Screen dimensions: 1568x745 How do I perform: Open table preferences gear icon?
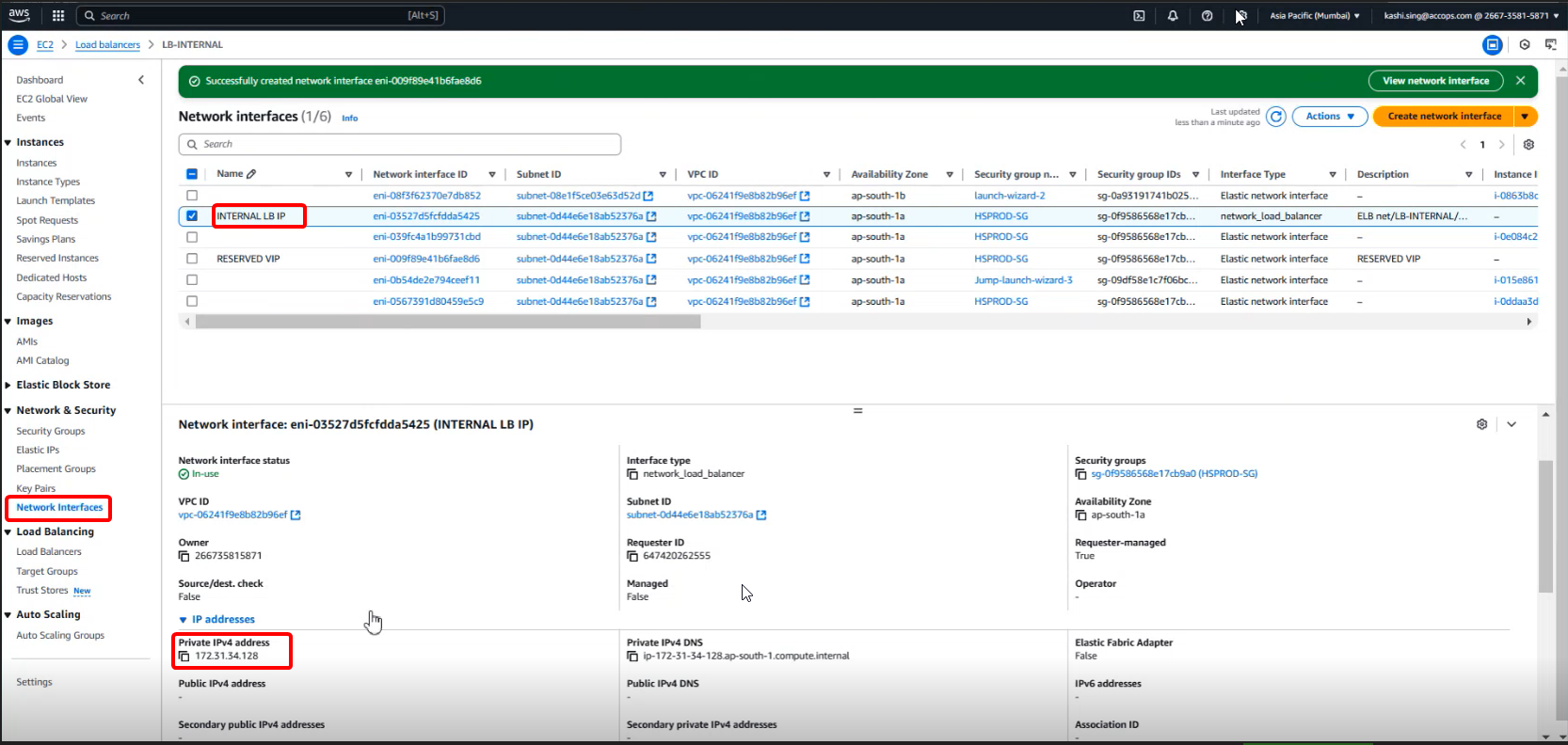pos(1528,145)
